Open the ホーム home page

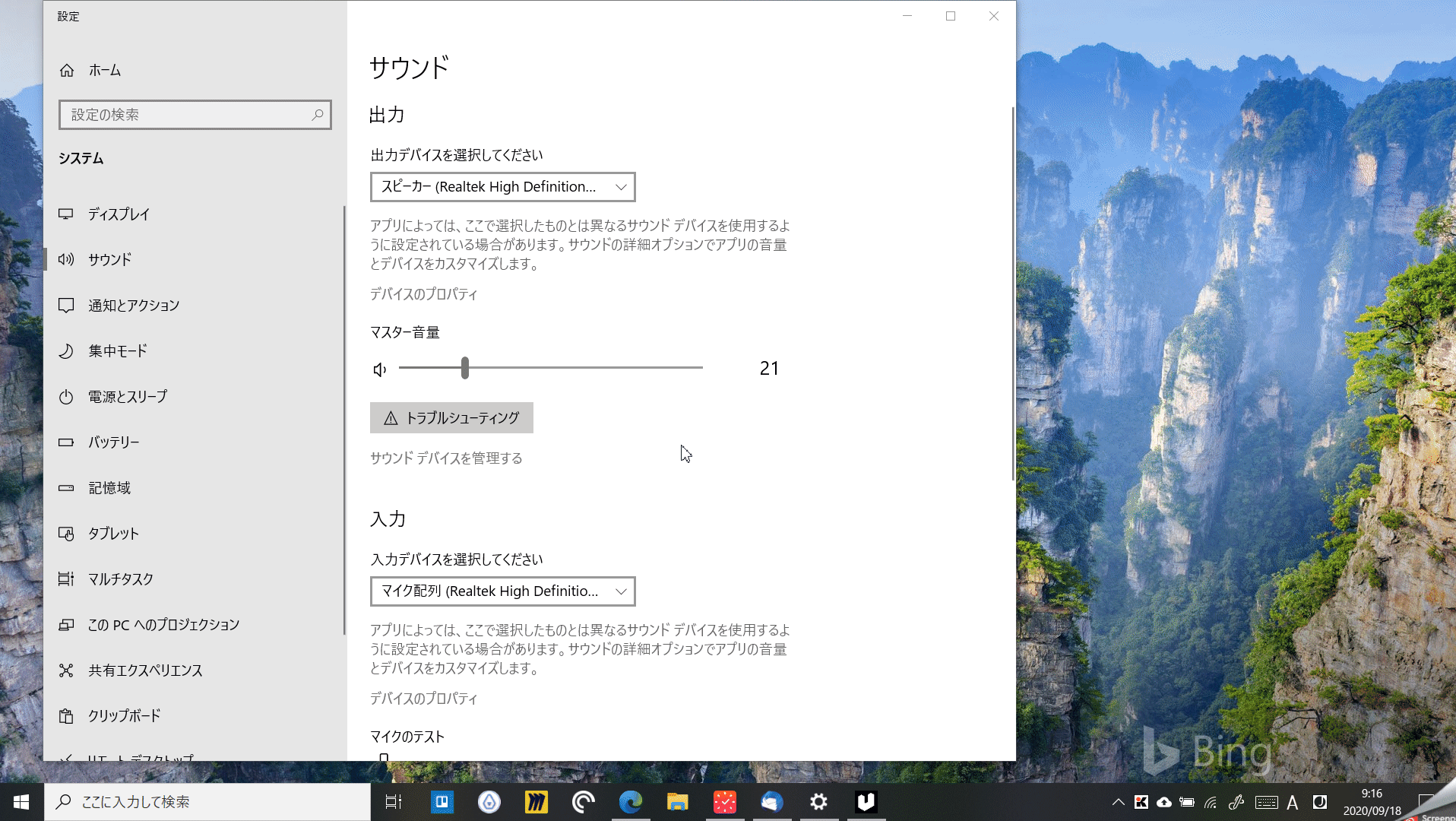pyautogui.click(x=105, y=70)
